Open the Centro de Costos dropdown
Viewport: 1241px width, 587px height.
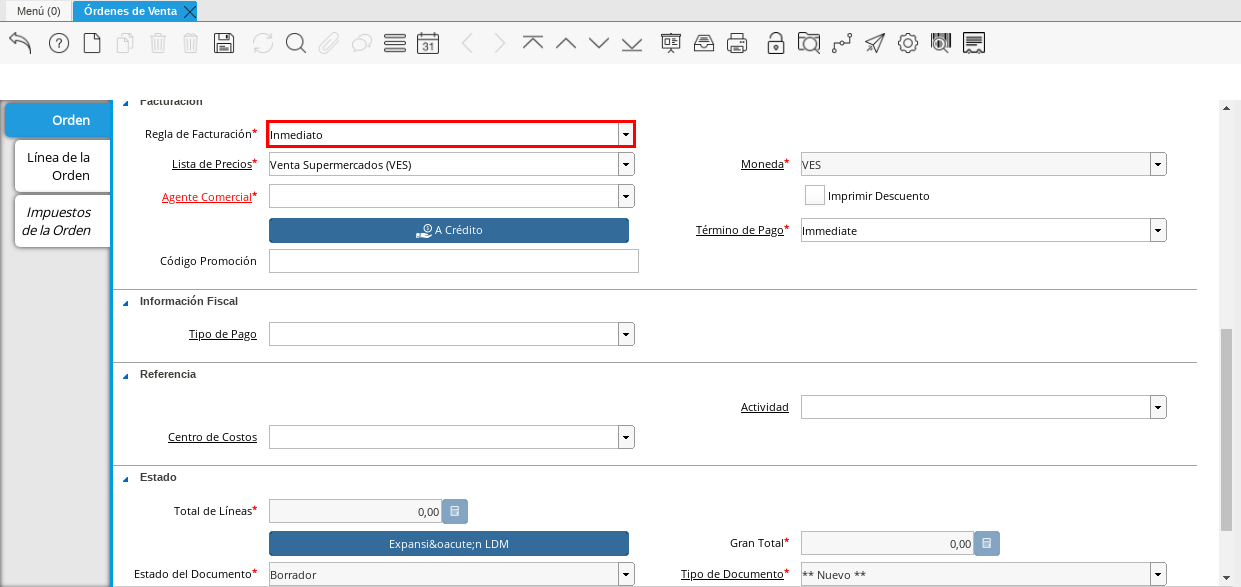(626, 437)
